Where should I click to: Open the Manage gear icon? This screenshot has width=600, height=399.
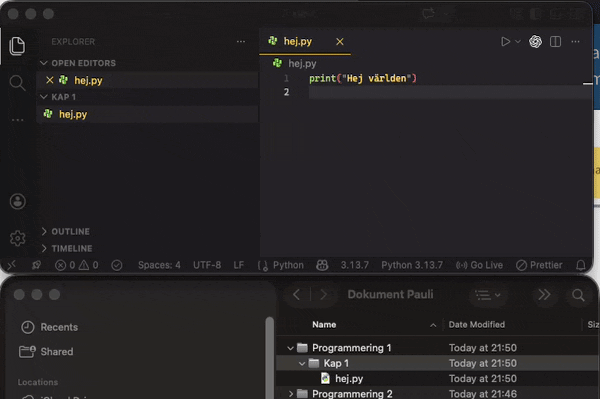coord(18,238)
